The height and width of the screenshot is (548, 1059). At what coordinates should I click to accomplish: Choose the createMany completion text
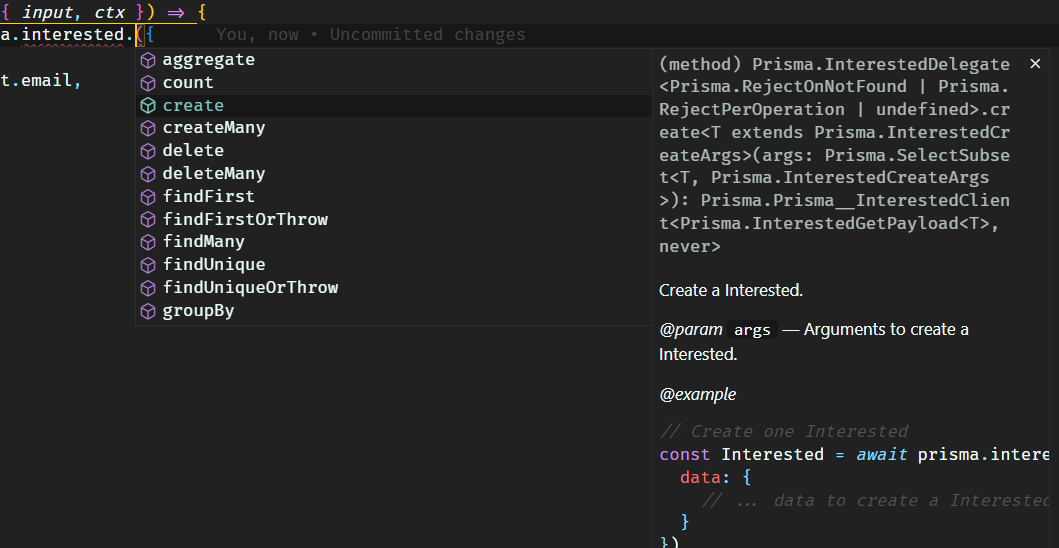214,128
